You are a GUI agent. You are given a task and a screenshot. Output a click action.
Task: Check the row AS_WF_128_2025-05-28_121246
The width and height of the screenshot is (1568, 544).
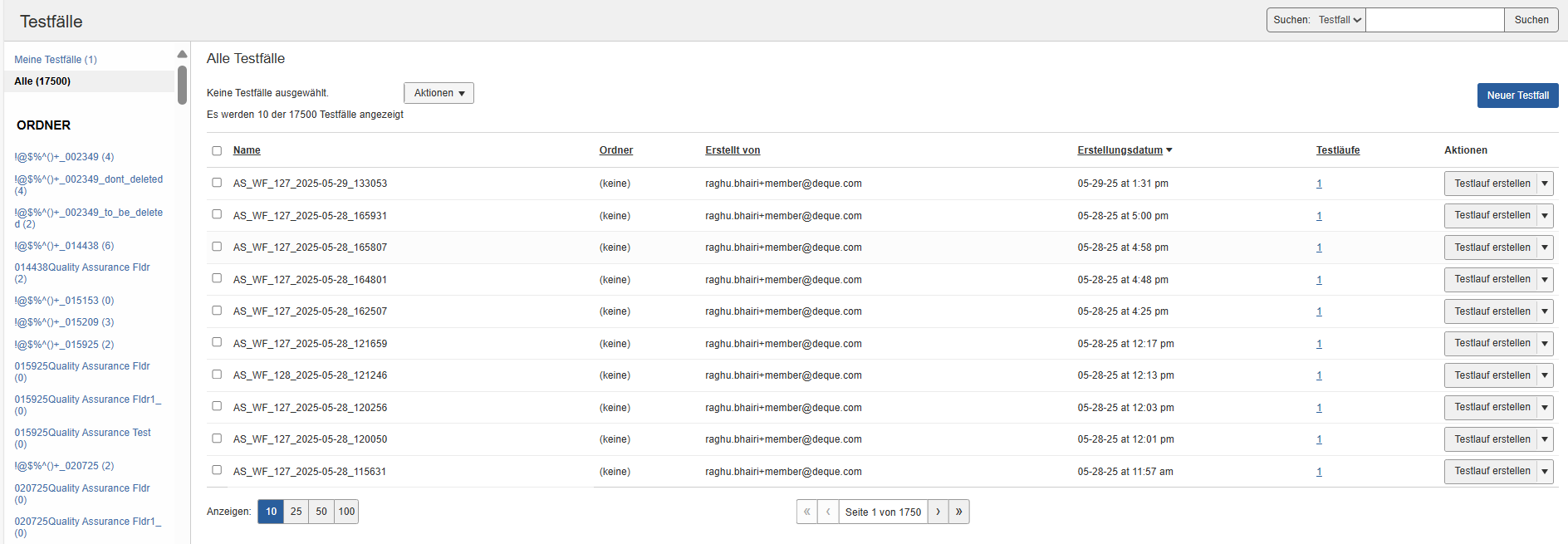click(217, 375)
